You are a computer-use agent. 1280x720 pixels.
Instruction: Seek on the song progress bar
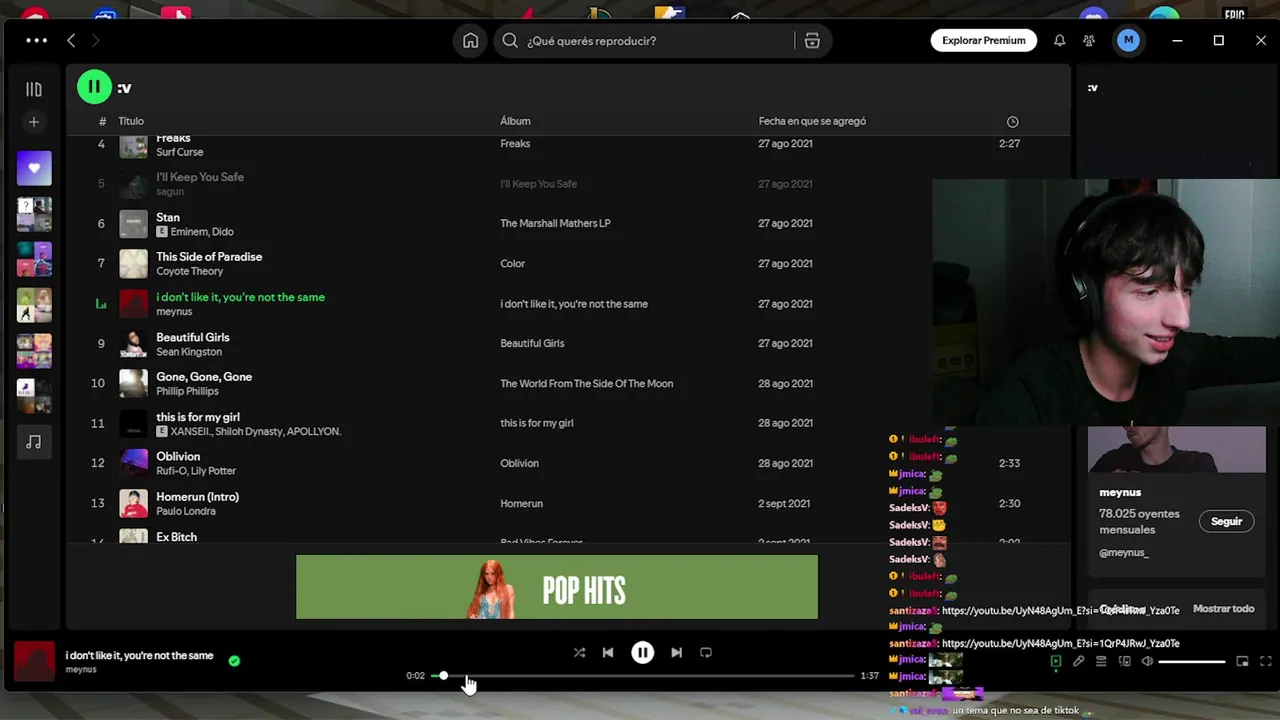click(642, 676)
